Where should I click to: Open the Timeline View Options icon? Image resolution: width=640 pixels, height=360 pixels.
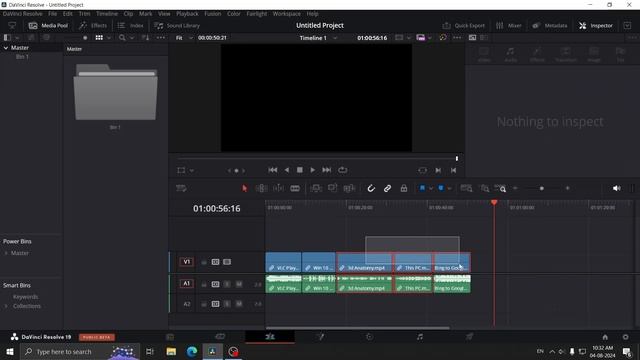tap(181, 188)
